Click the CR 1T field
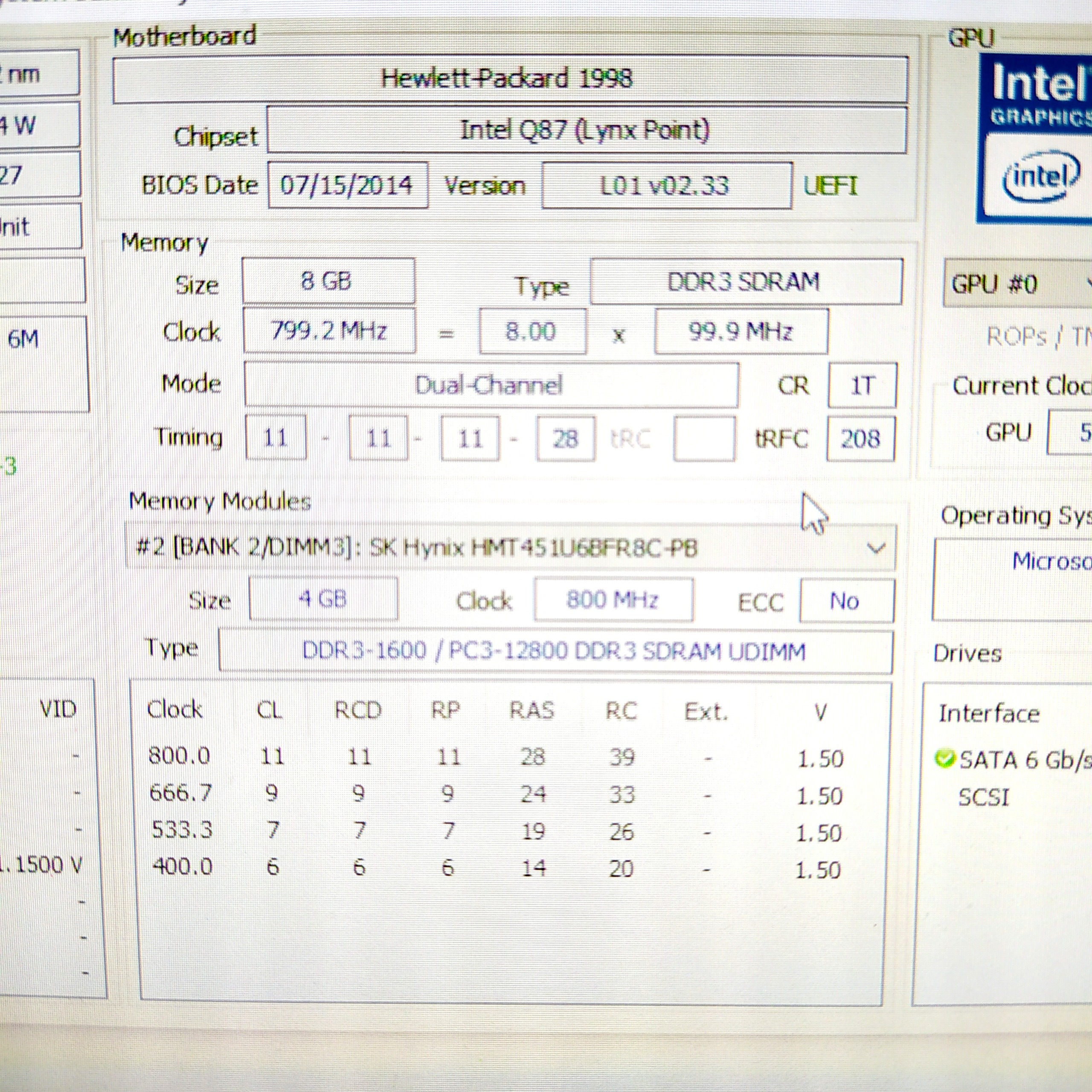The width and height of the screenshot is (1092, 1092). (x=862, y=386)
